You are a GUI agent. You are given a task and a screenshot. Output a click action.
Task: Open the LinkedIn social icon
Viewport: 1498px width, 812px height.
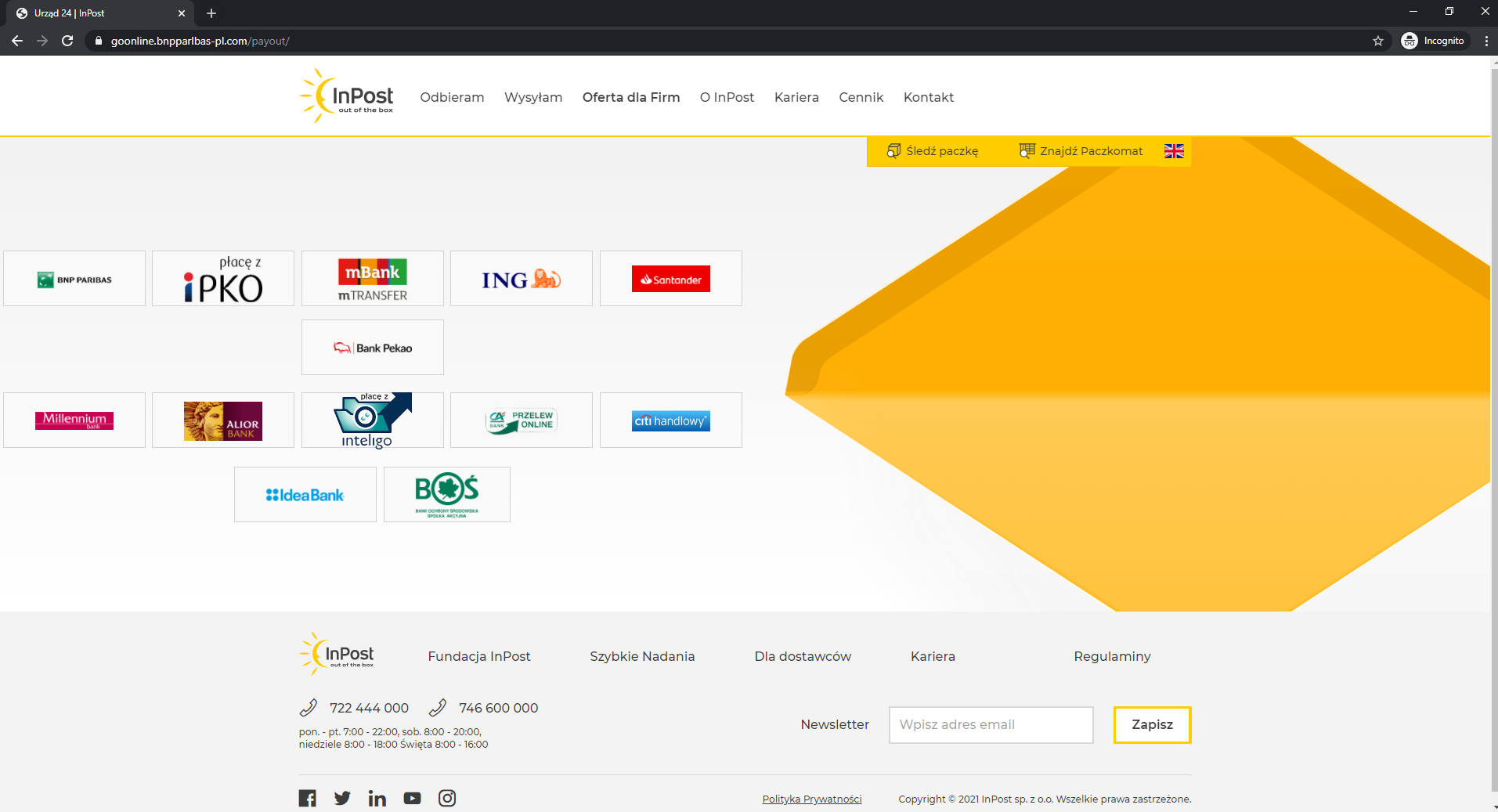[377, 798]
